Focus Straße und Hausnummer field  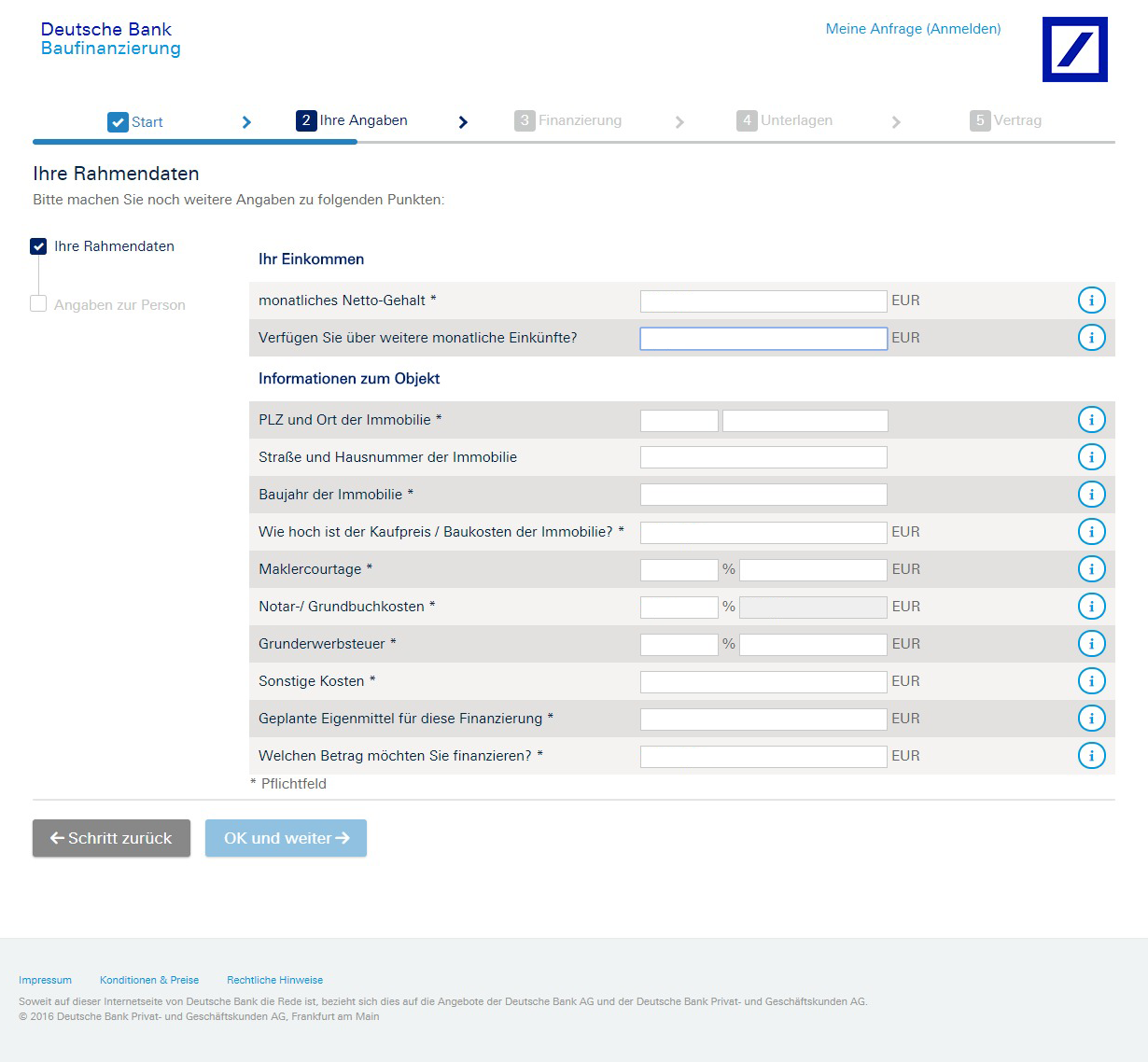[763, 457]
